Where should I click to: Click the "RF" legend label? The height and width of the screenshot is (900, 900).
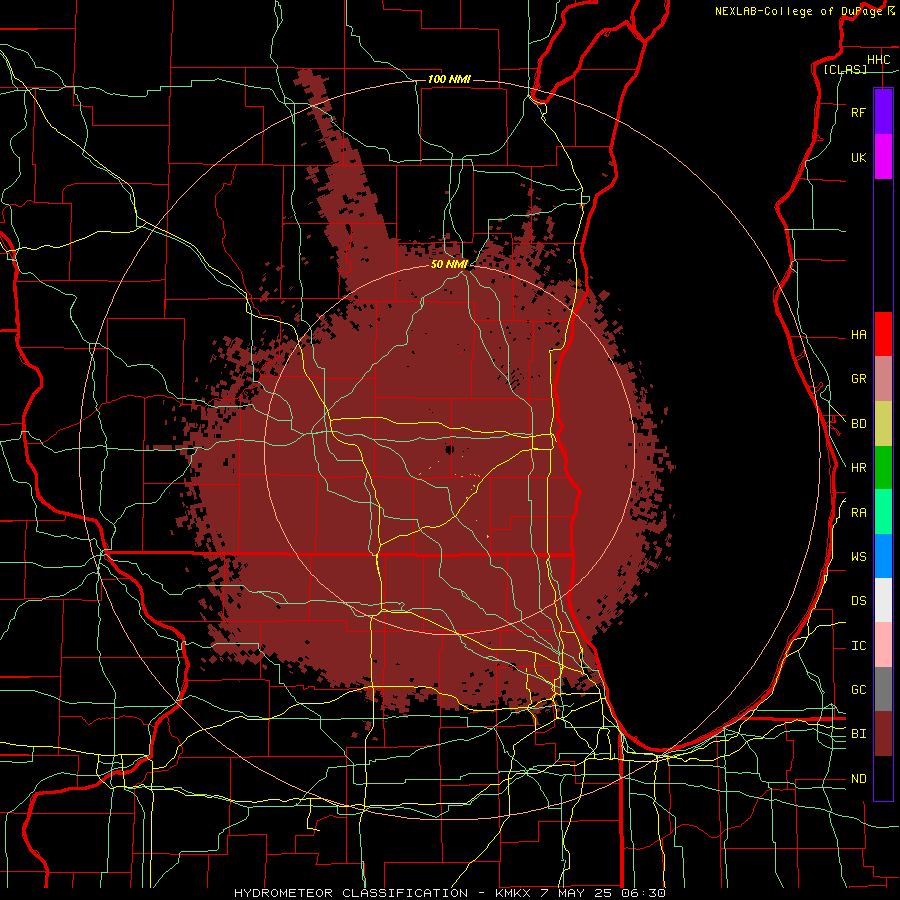pos(858,112)
